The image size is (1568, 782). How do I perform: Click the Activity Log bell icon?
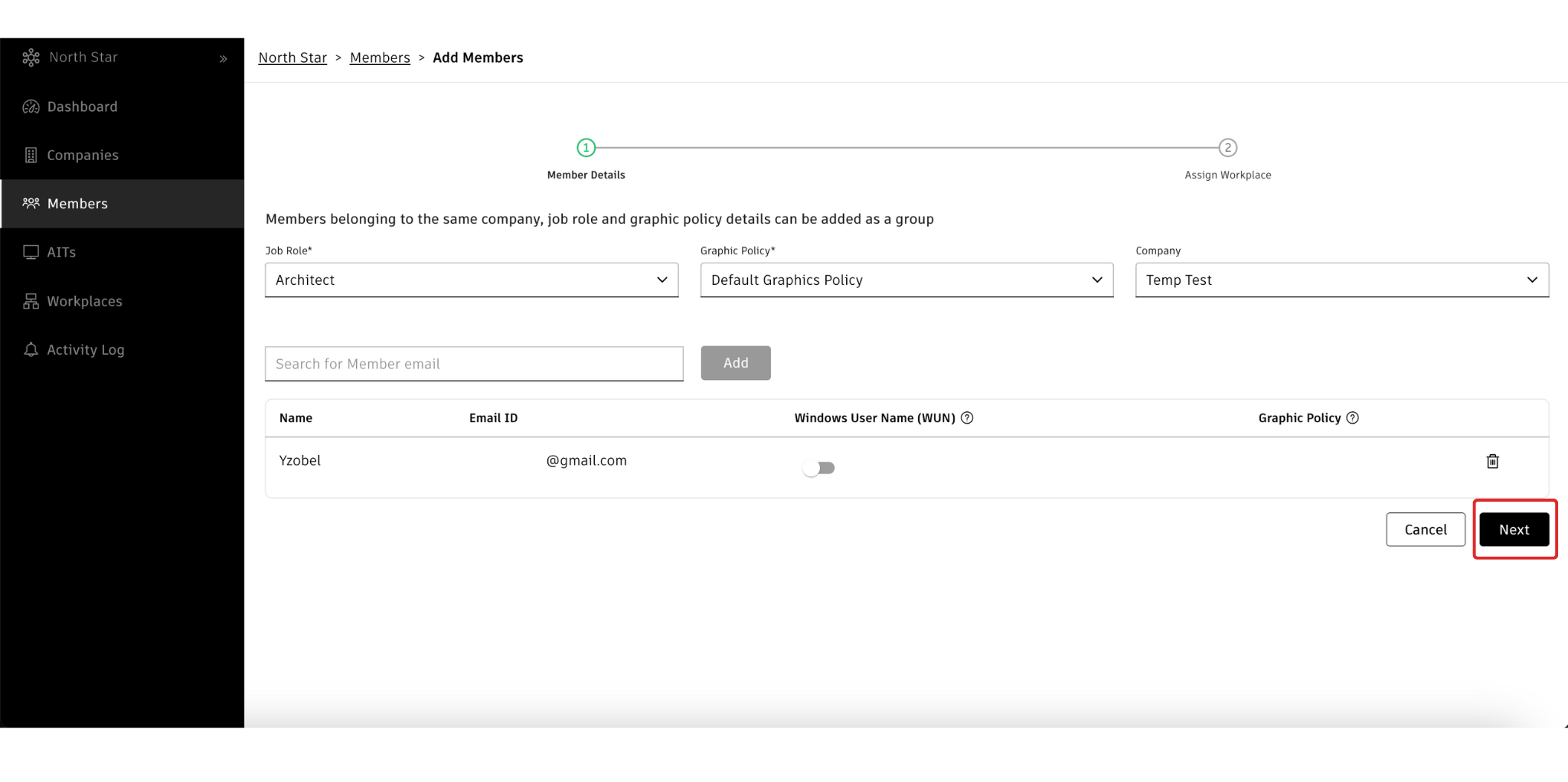pos(31,350)
